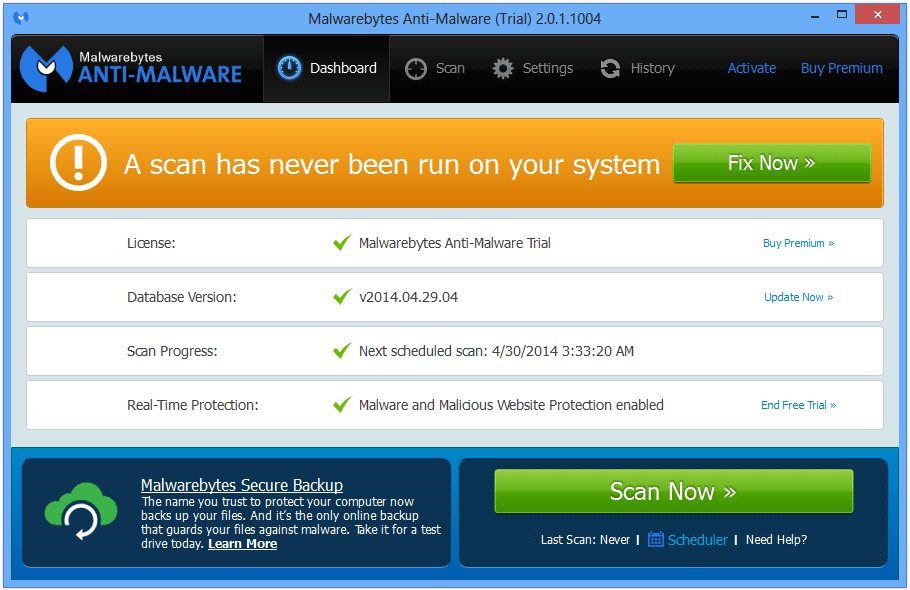Click the End Free Trial link

(799, 405)
